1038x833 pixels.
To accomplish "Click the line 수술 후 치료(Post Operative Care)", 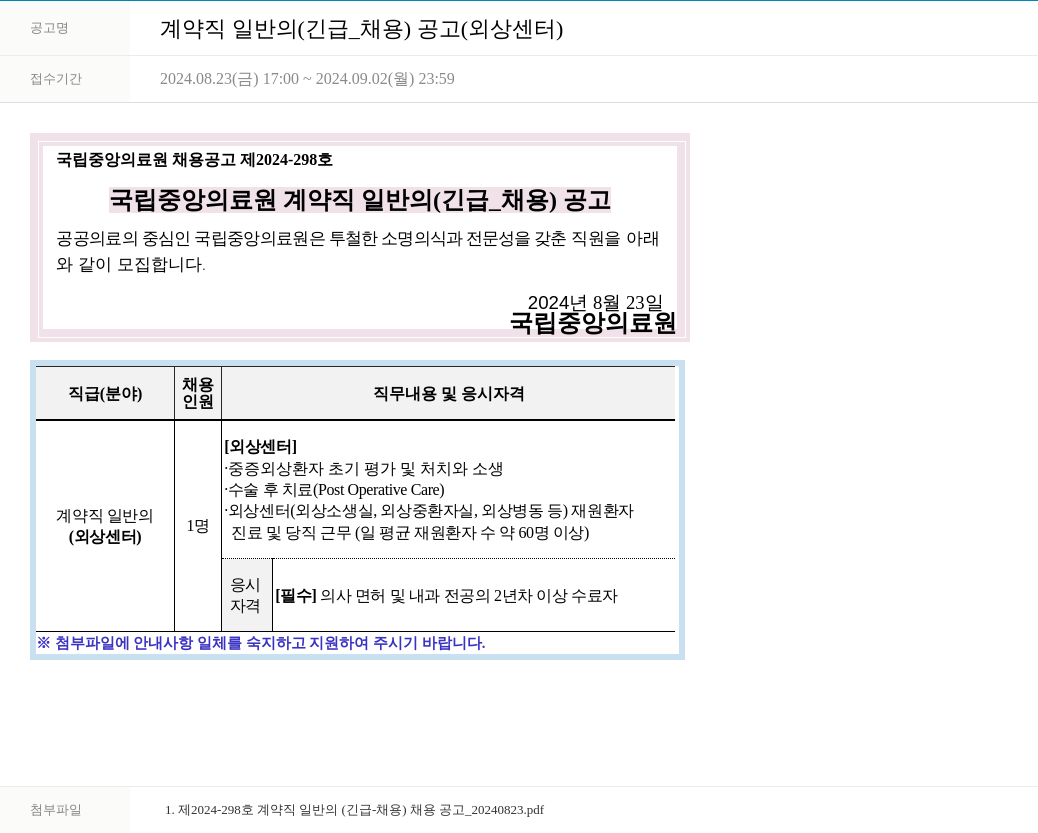I will (334, 490).
